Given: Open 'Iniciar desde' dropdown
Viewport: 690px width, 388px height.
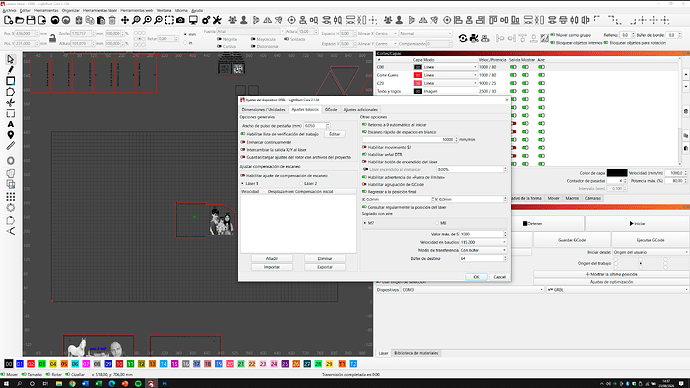Looking at the screenshot, I should pyautogui.click(x=650, y=252).
